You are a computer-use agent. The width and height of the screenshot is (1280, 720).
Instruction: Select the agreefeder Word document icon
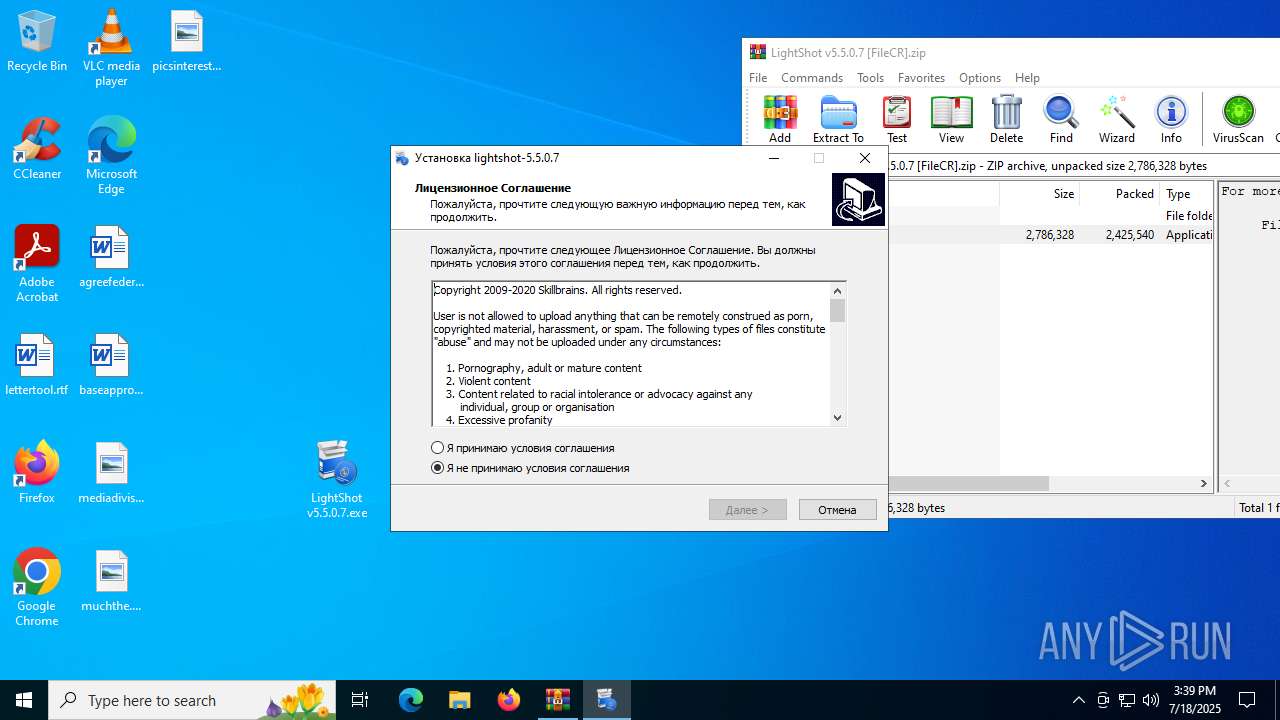point(111,258)
